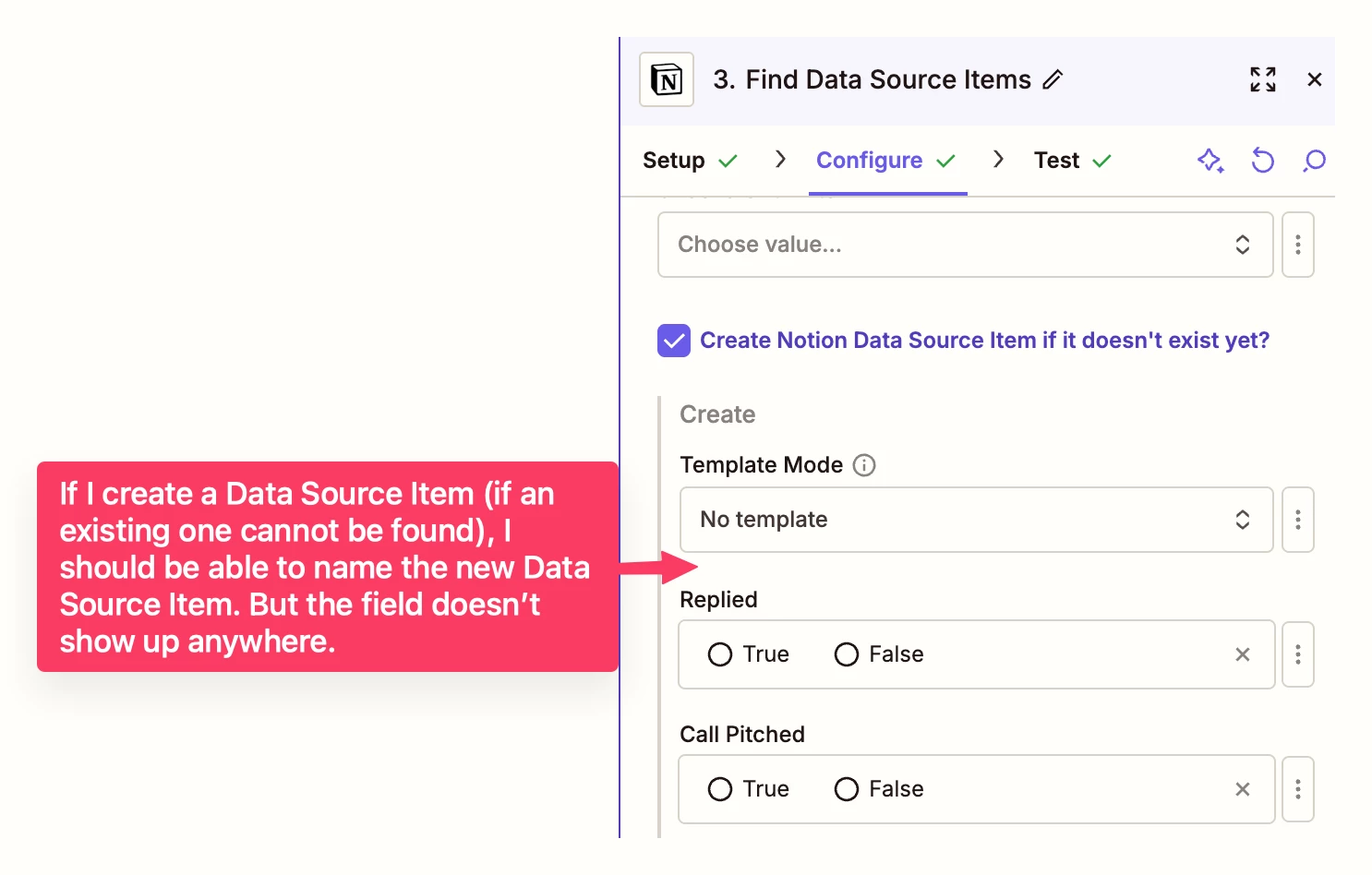
Task: Open three-dot menu beside Choose value field
Action: (x=1298, y=245)
